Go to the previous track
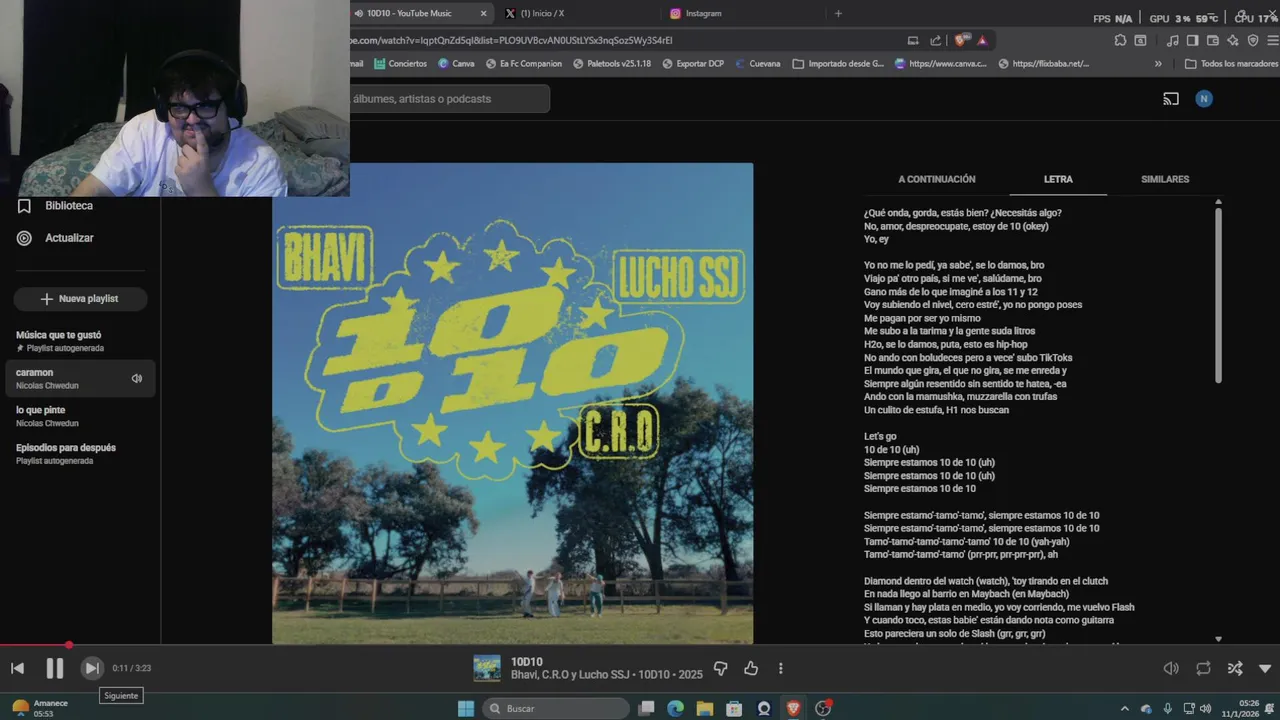The image size is (1280, 720). [x=18, y=668]
